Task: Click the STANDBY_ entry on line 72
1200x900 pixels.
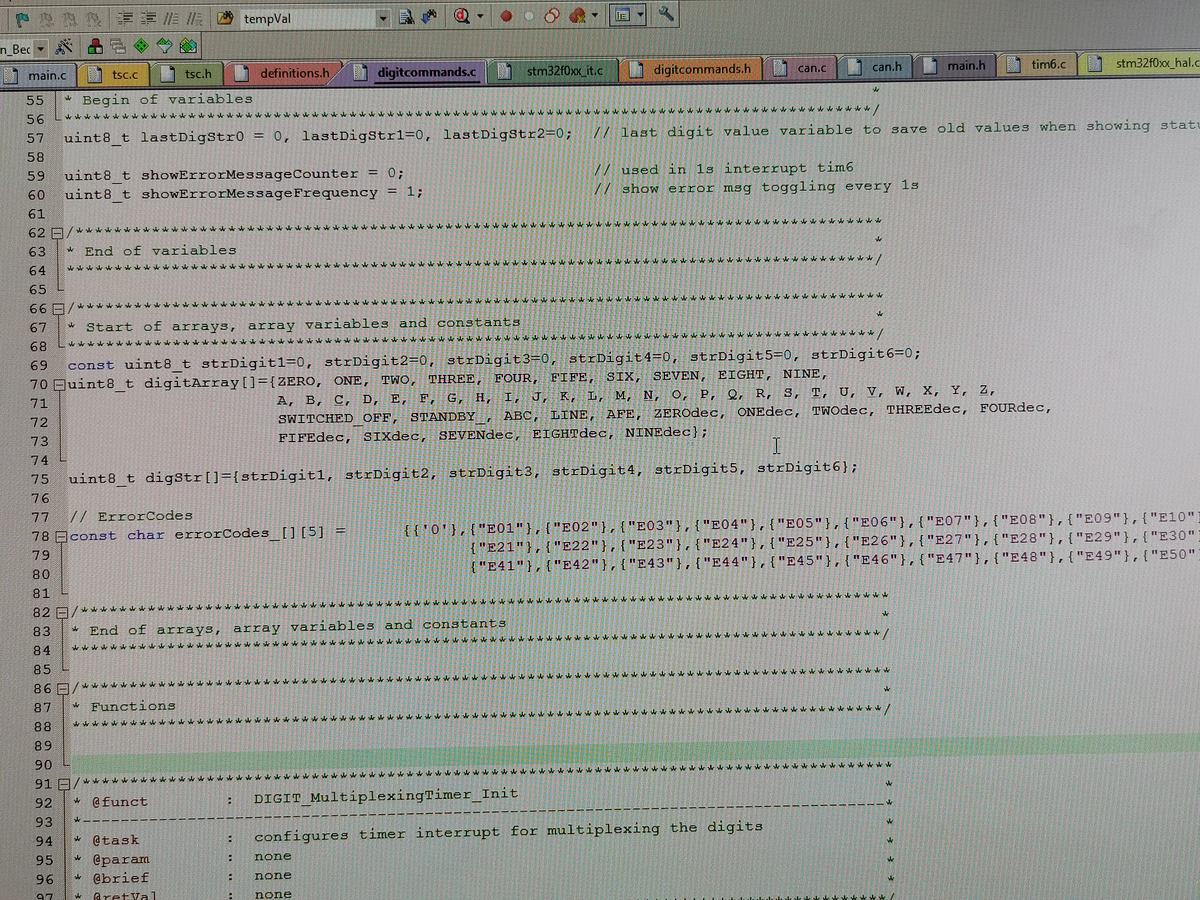Action: (450, 416)
